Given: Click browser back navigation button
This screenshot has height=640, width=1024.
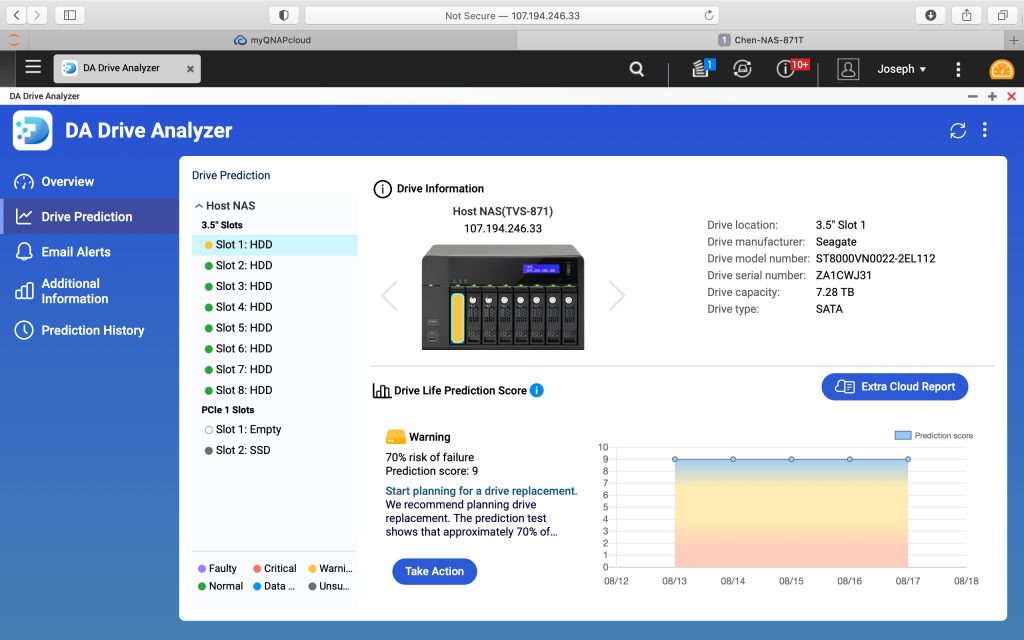Looking at the screenshot, I should (16, 15).
